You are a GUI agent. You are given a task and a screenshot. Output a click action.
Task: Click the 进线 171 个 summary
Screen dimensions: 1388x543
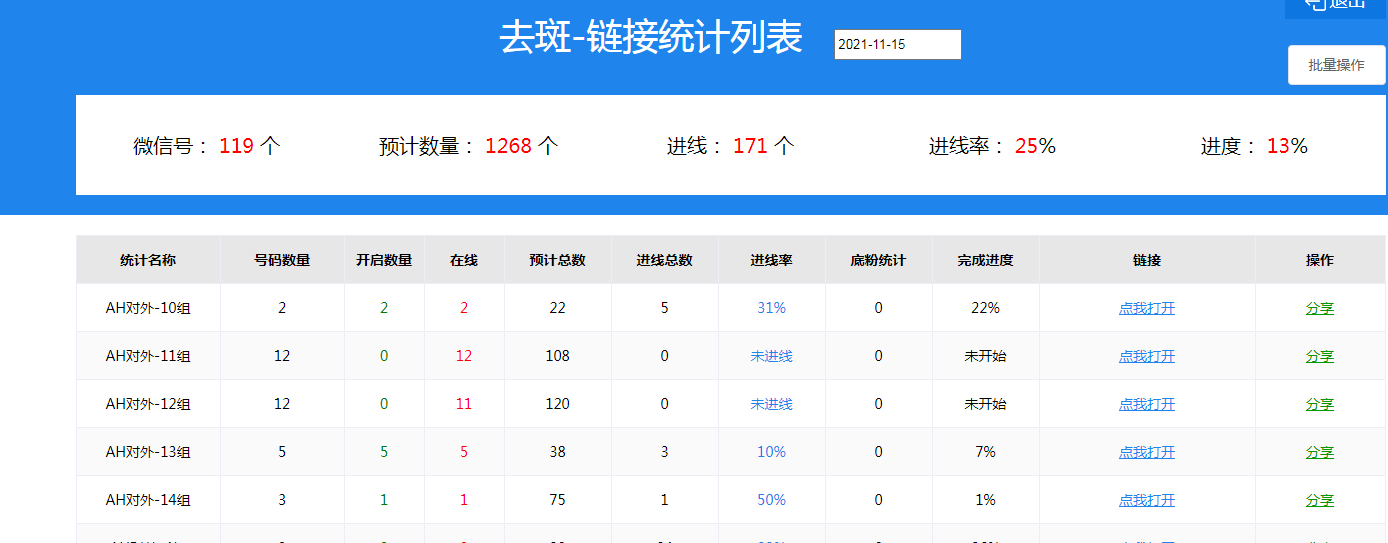(x=731, y=146)
